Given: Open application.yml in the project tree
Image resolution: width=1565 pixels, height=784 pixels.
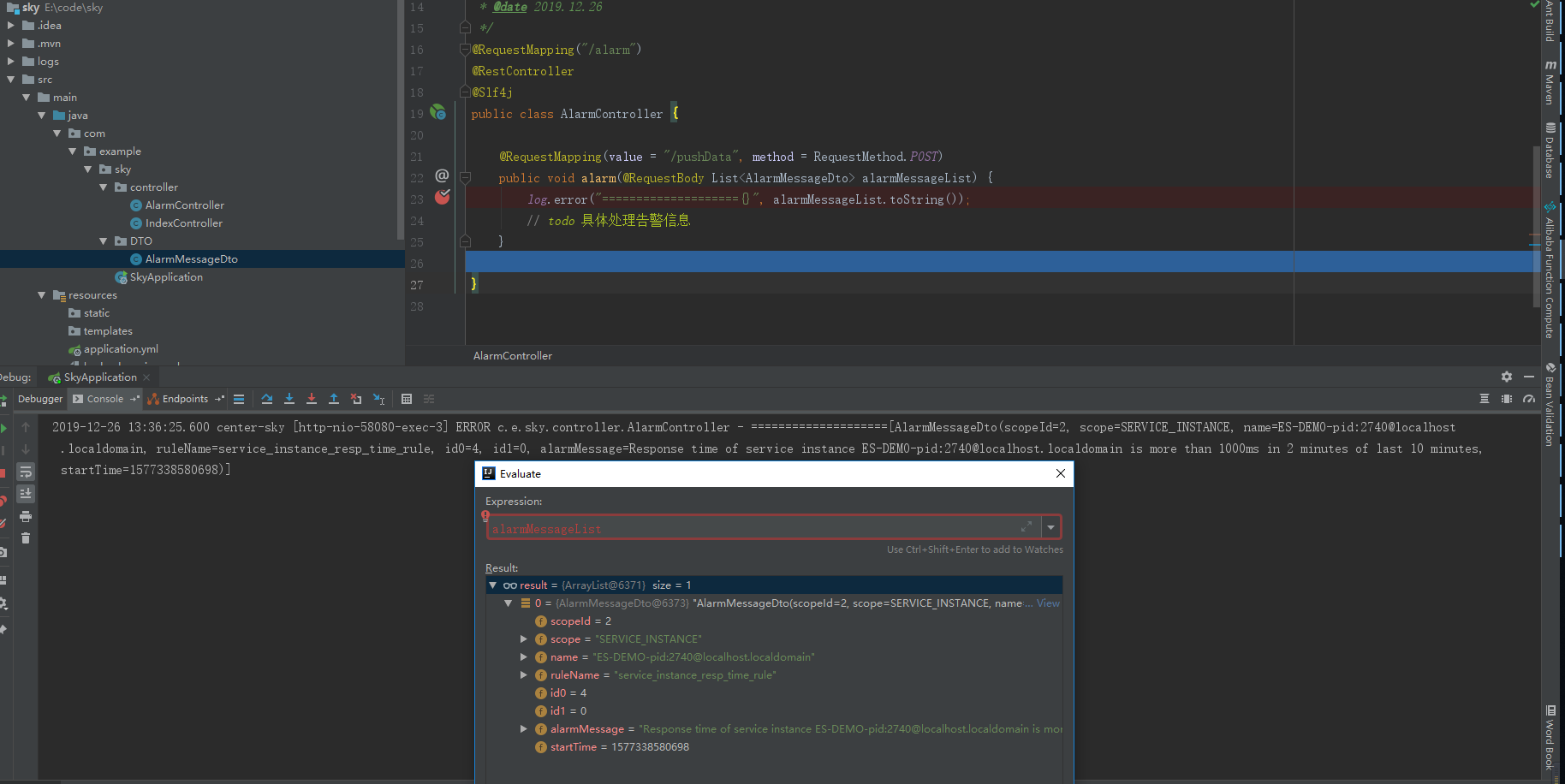Looking at the screenshot, I should 121,349.
